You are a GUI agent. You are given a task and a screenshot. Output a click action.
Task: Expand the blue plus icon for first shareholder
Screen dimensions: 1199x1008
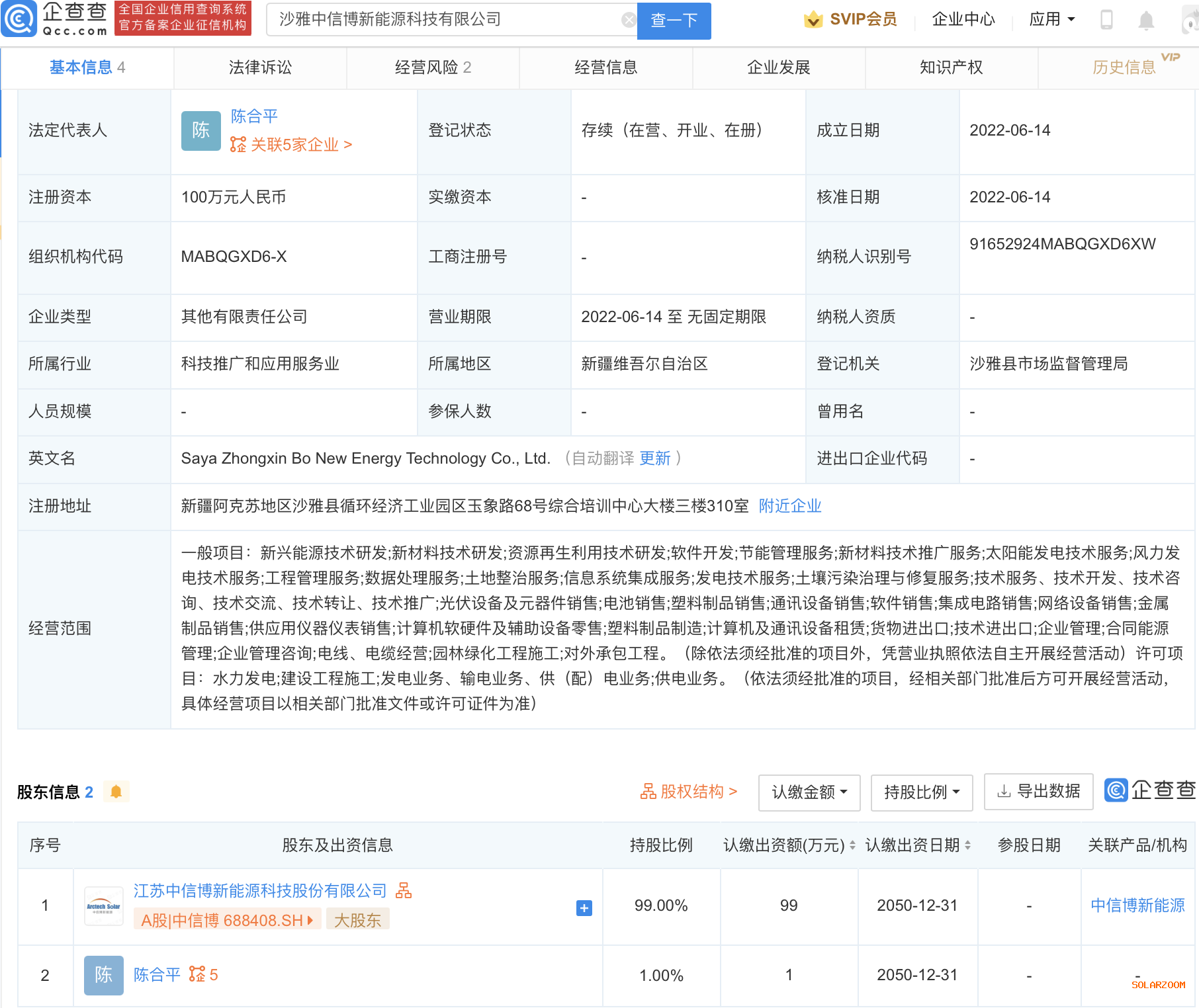[x=584, y=908]
